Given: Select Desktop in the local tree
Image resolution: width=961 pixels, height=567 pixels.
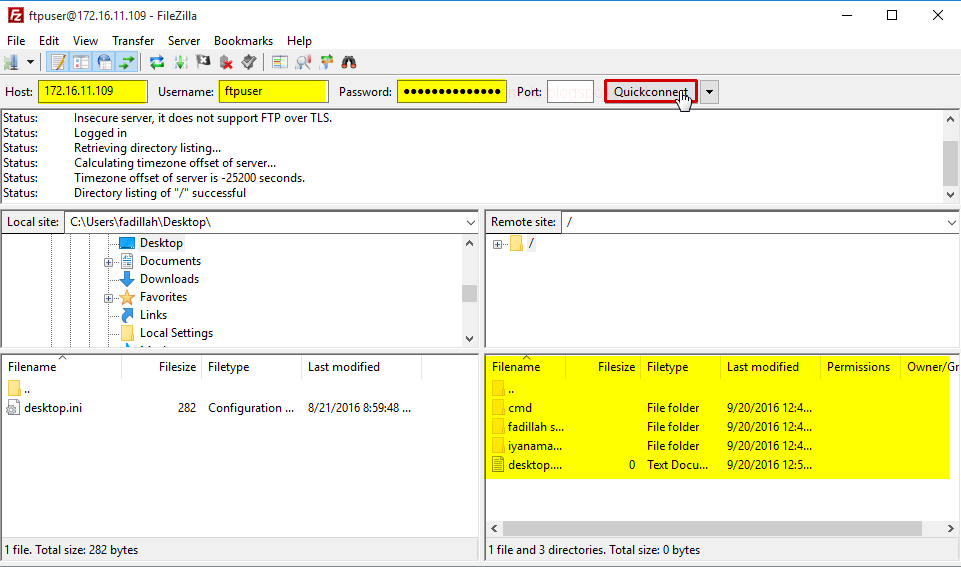Looking at the screenshot, I should [x=161, y=243].
